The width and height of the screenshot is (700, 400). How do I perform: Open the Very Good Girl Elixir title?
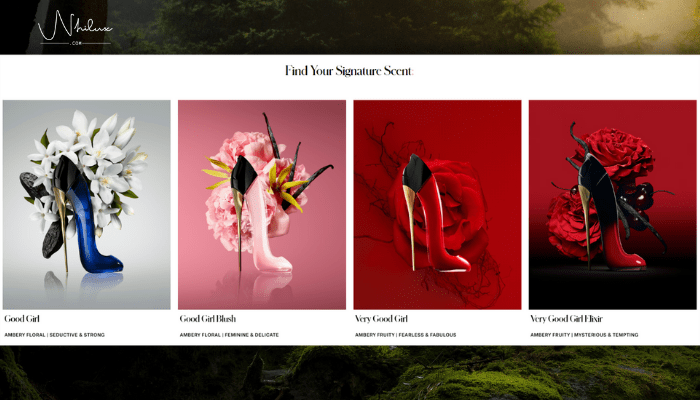567,319
